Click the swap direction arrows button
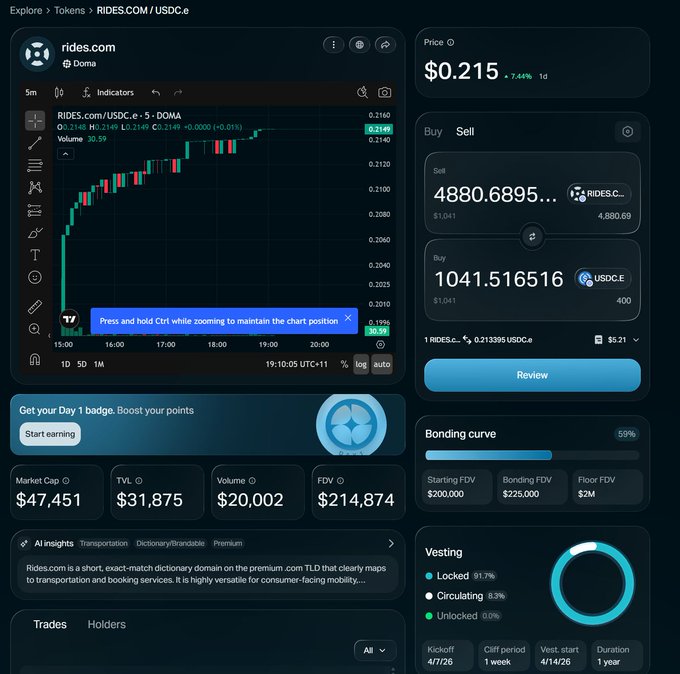The width and height of the screenshot is (680, 674). [x=532, y=236]
